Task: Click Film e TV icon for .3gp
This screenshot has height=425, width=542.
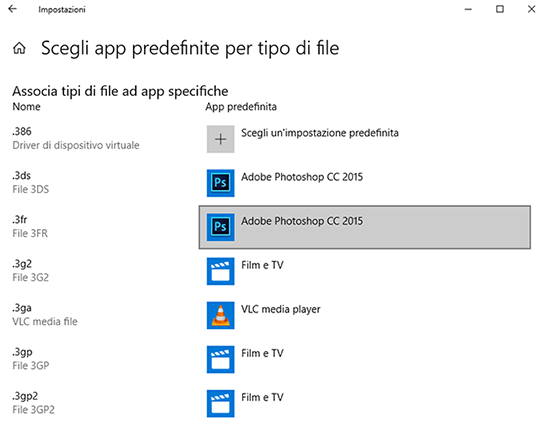Action: tap(221, 359)
